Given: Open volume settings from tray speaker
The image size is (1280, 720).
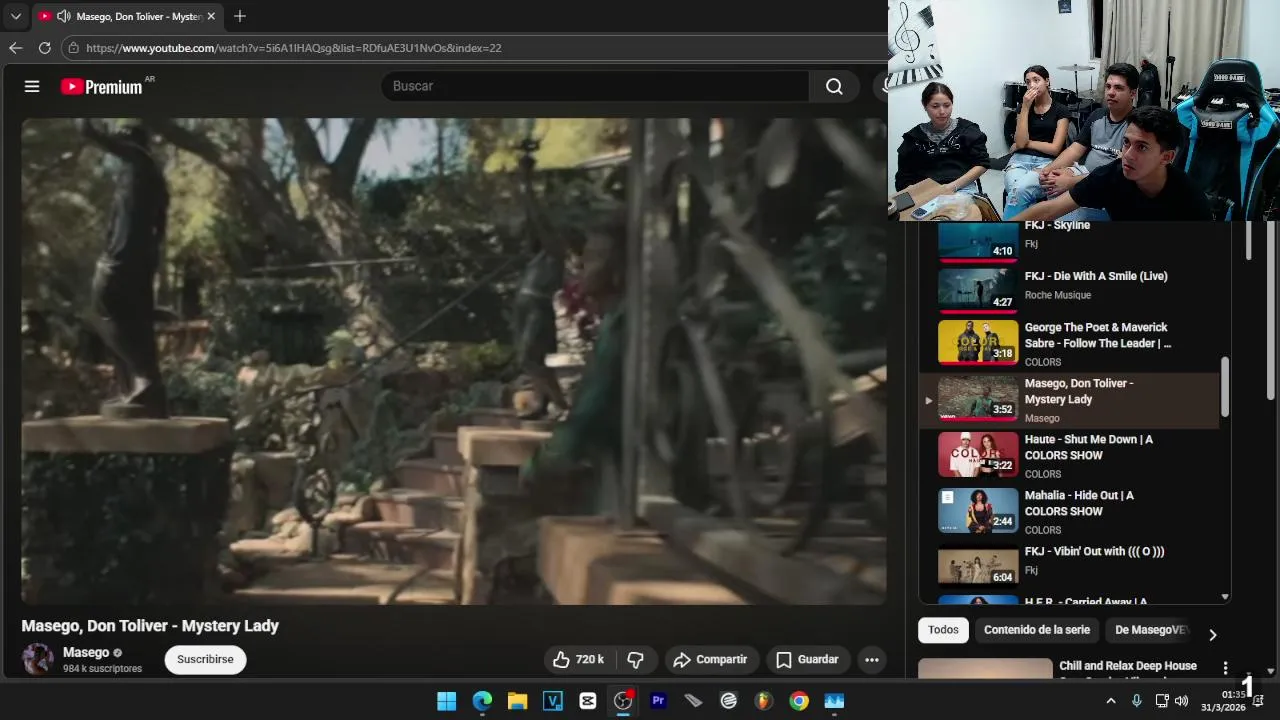Looking at the screenshot, I should (x=1181, y=701).
